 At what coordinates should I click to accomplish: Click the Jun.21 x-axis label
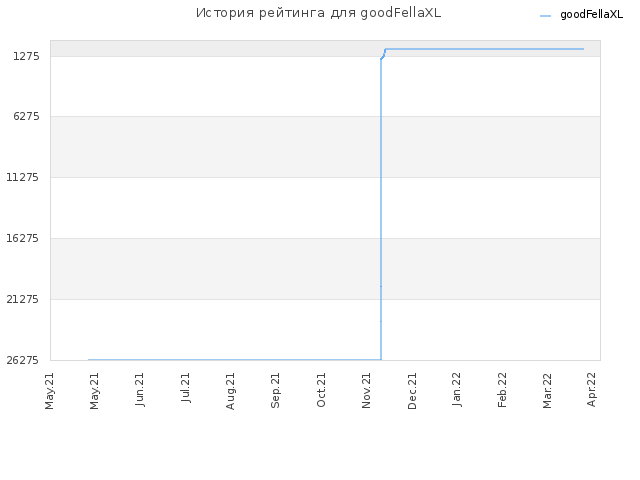[x=140, y=390]
